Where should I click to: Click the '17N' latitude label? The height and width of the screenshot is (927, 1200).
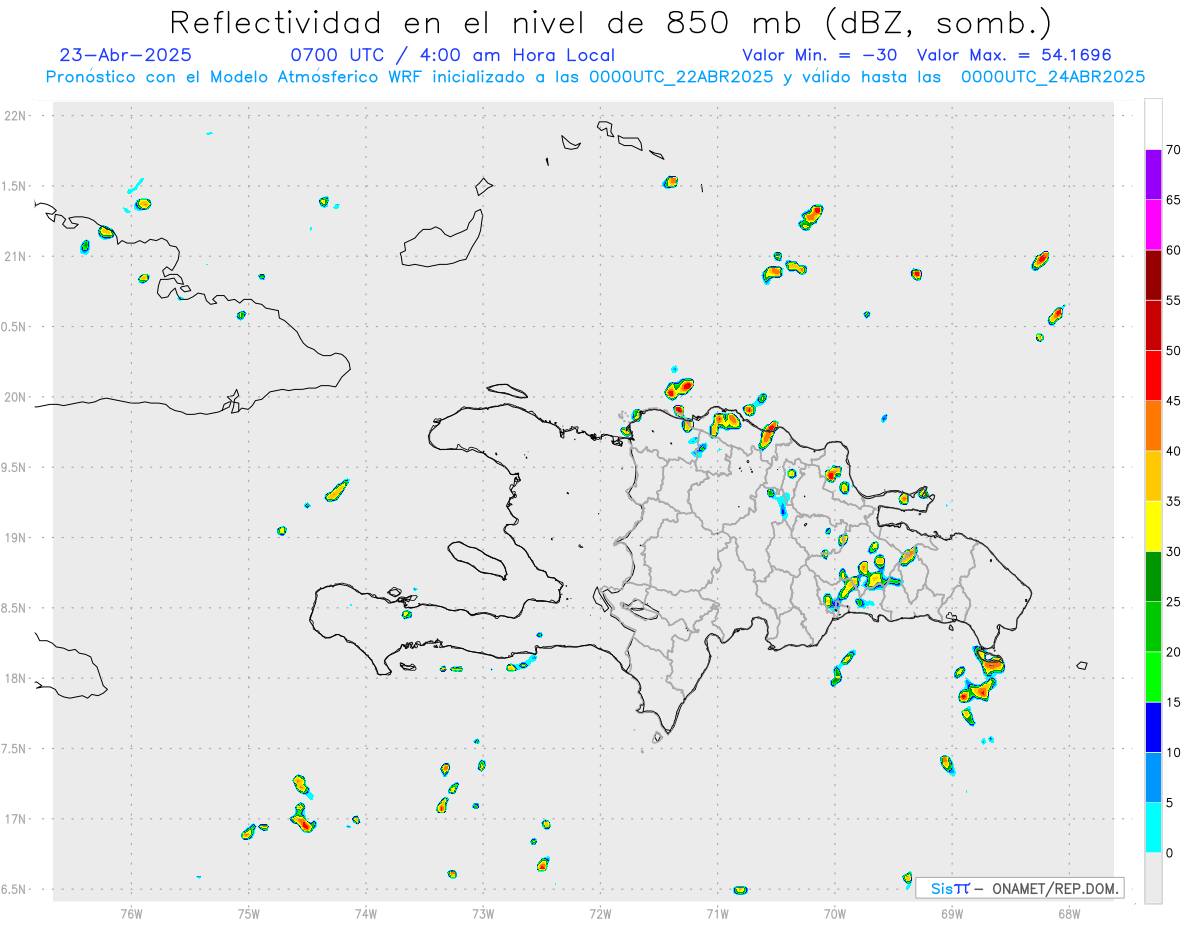(x=16, y=819)
